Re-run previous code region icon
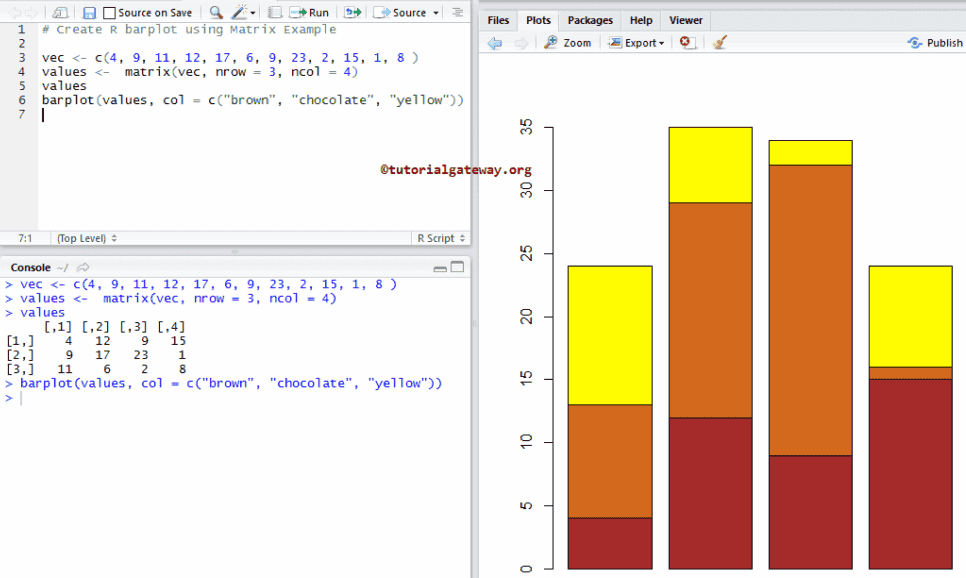 352,13
